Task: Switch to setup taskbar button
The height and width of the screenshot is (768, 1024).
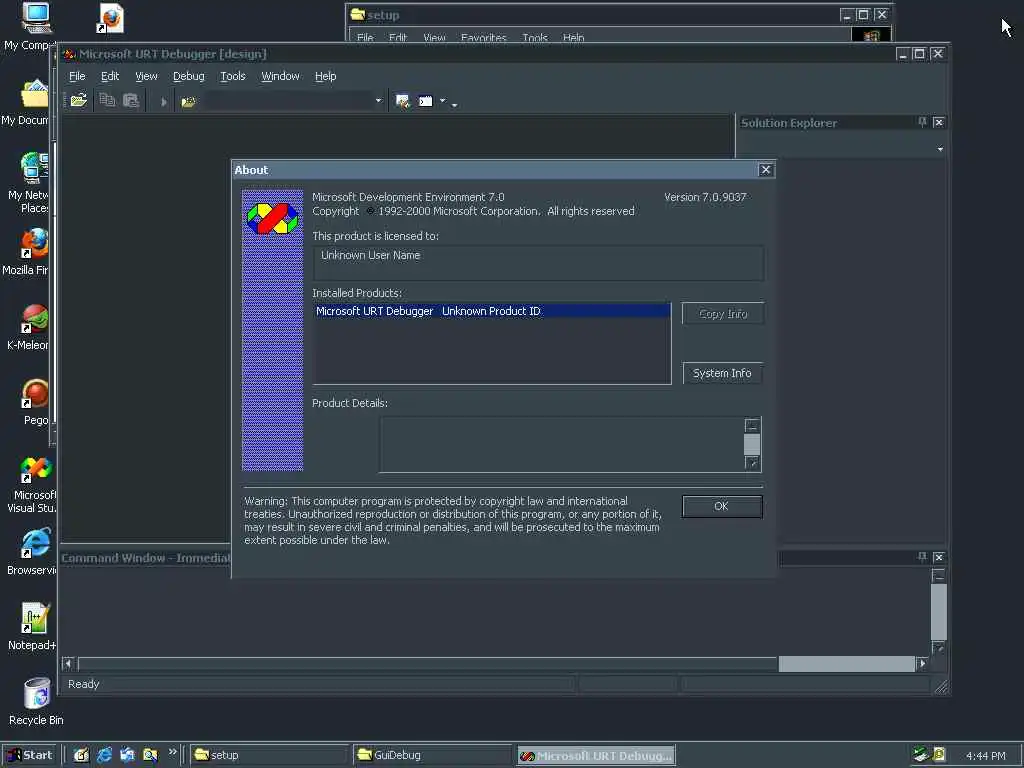Action: [x=268, y=755]
